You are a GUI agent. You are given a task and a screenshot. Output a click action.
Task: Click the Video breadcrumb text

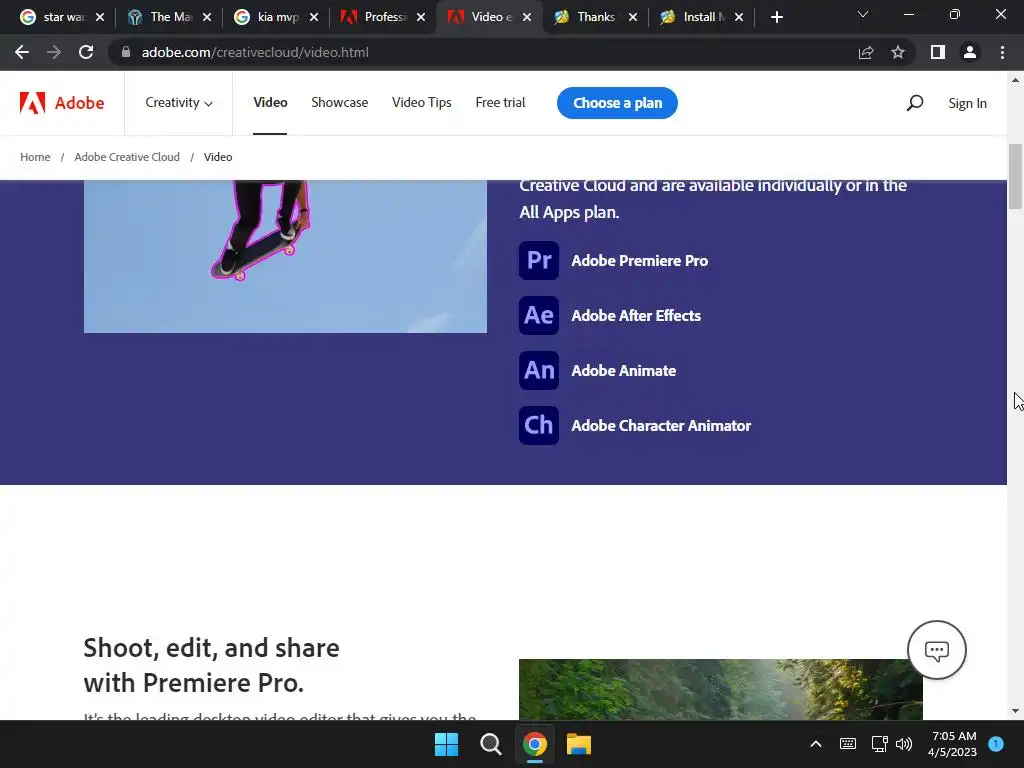click(x=218, y=157)
